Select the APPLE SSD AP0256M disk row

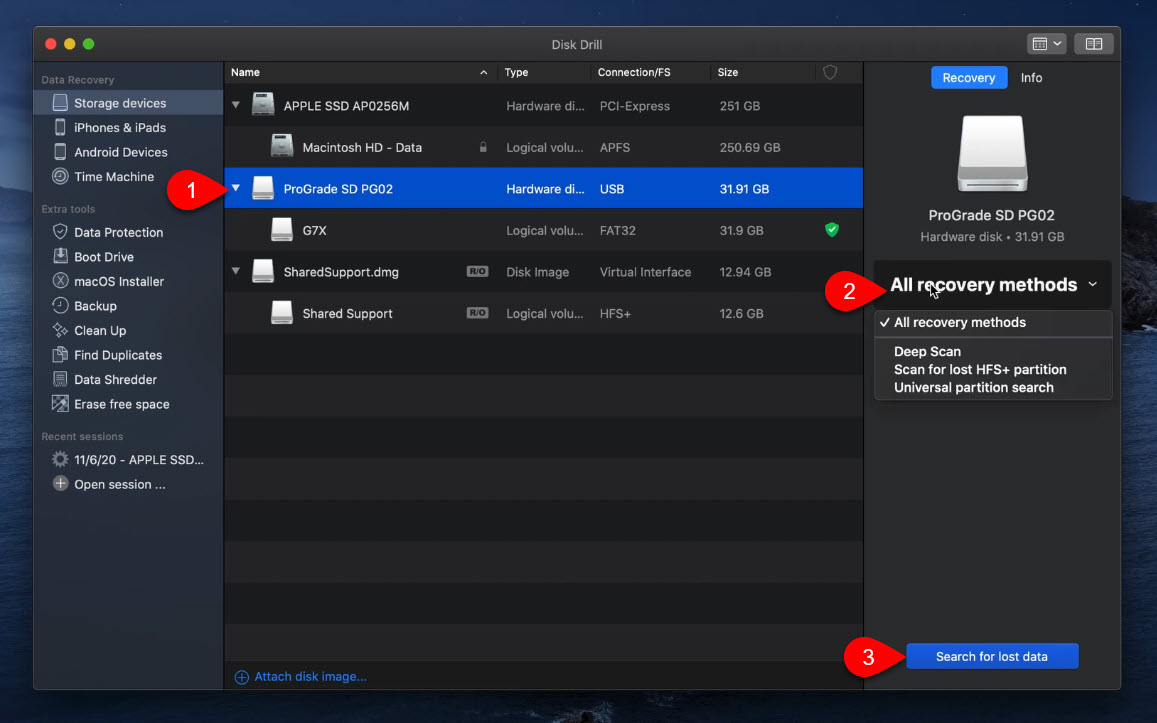tap(544, 105)
